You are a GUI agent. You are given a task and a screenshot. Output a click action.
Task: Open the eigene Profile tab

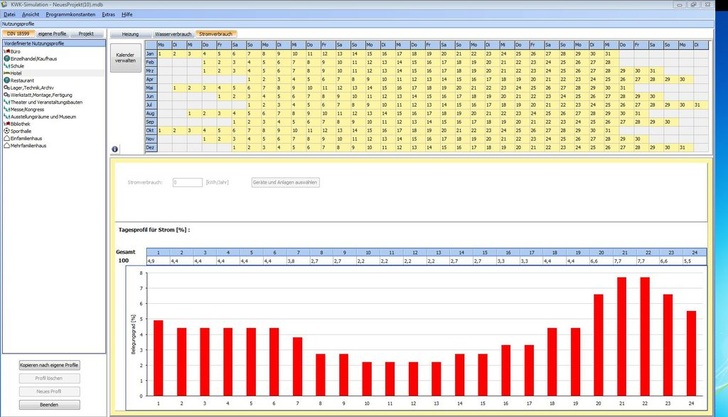click(51, 34)
